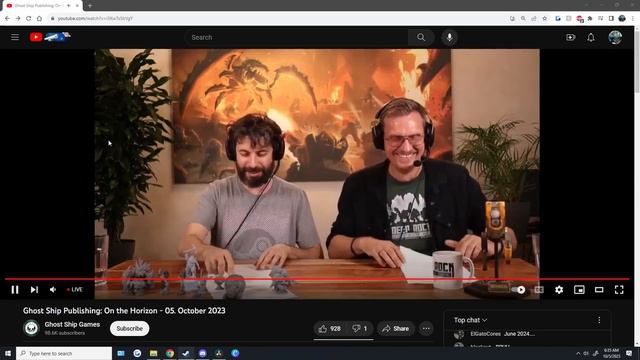Share the video

point(396,328)
